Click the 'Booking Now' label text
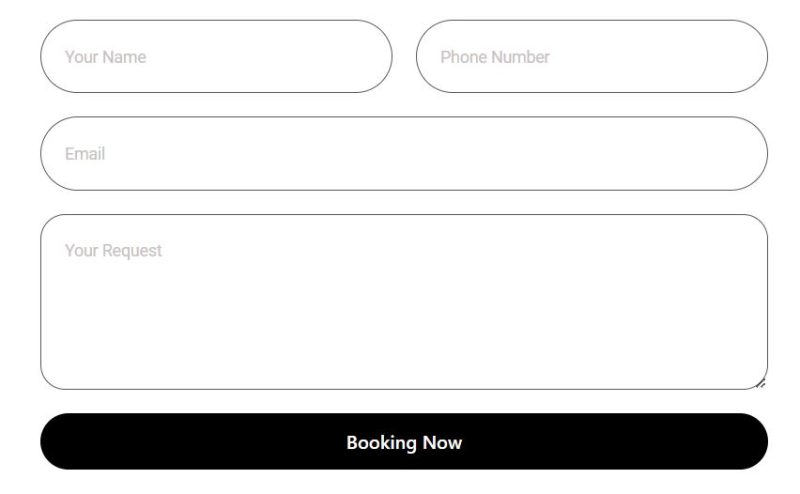The height and width of the screenshot is (494, 800). pos(404,442)
